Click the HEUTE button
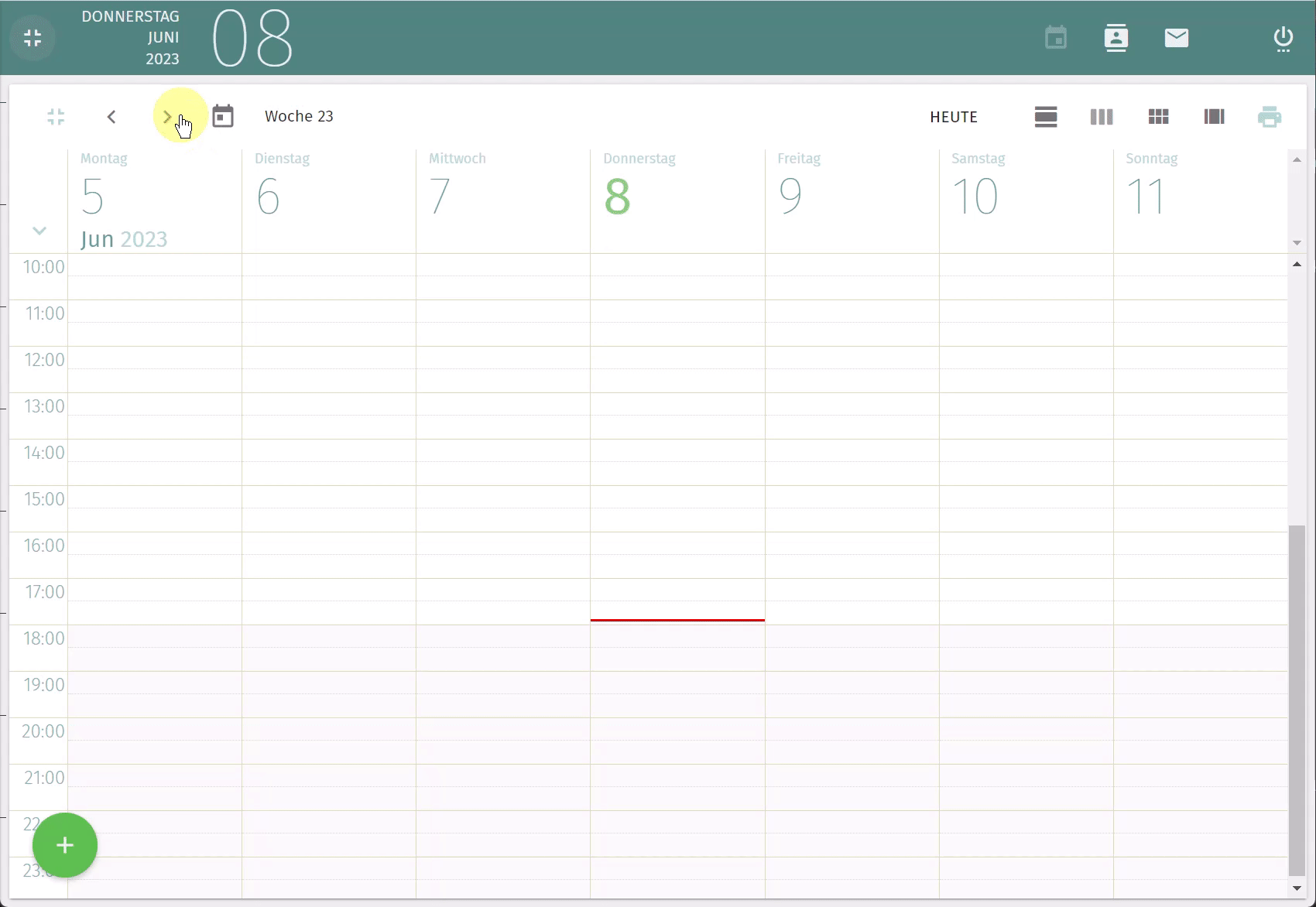The width and height of the screenshot is (1316, 907). (953, 117)
